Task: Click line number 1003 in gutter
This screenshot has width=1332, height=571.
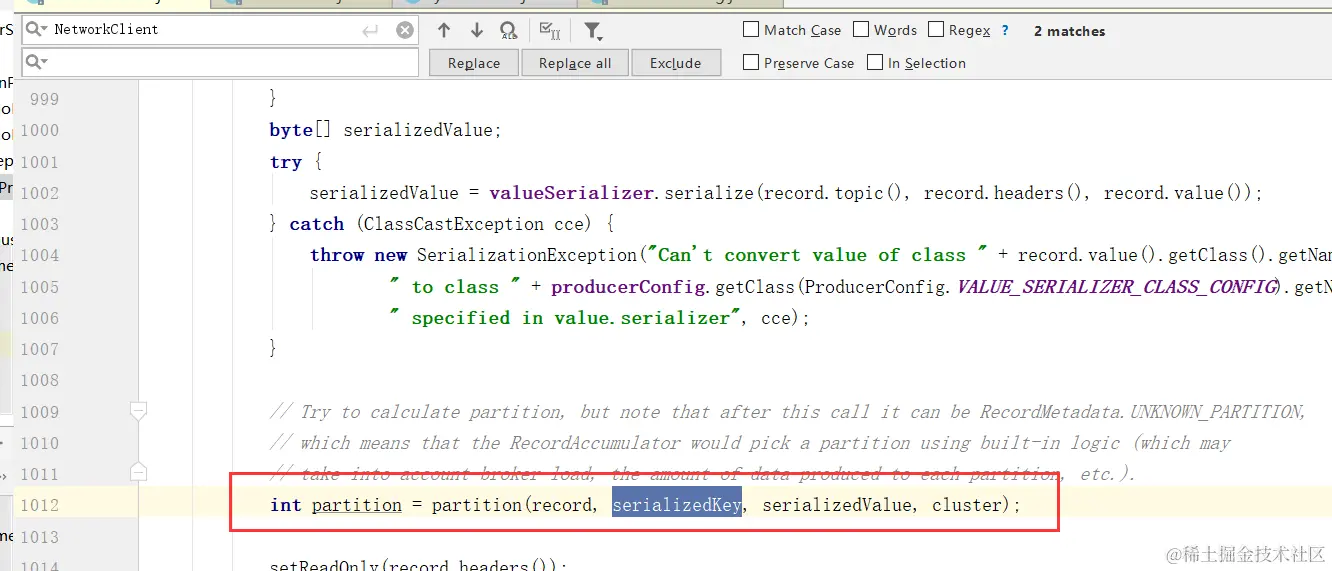Action: click(x=40, y=224)
